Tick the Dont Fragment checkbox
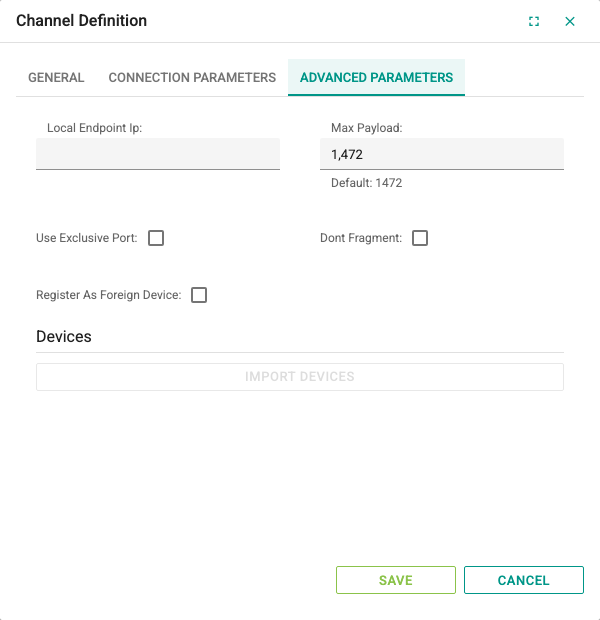 coord(420,238)
